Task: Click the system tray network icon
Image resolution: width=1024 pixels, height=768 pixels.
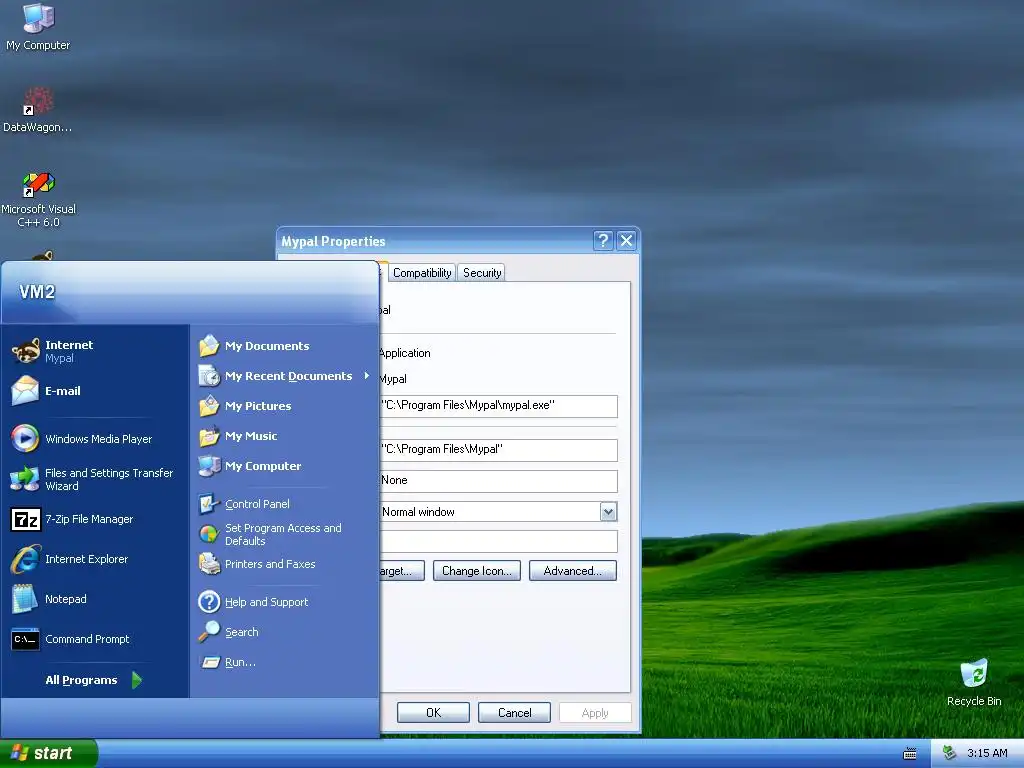Action: click(x=950, y=753)
